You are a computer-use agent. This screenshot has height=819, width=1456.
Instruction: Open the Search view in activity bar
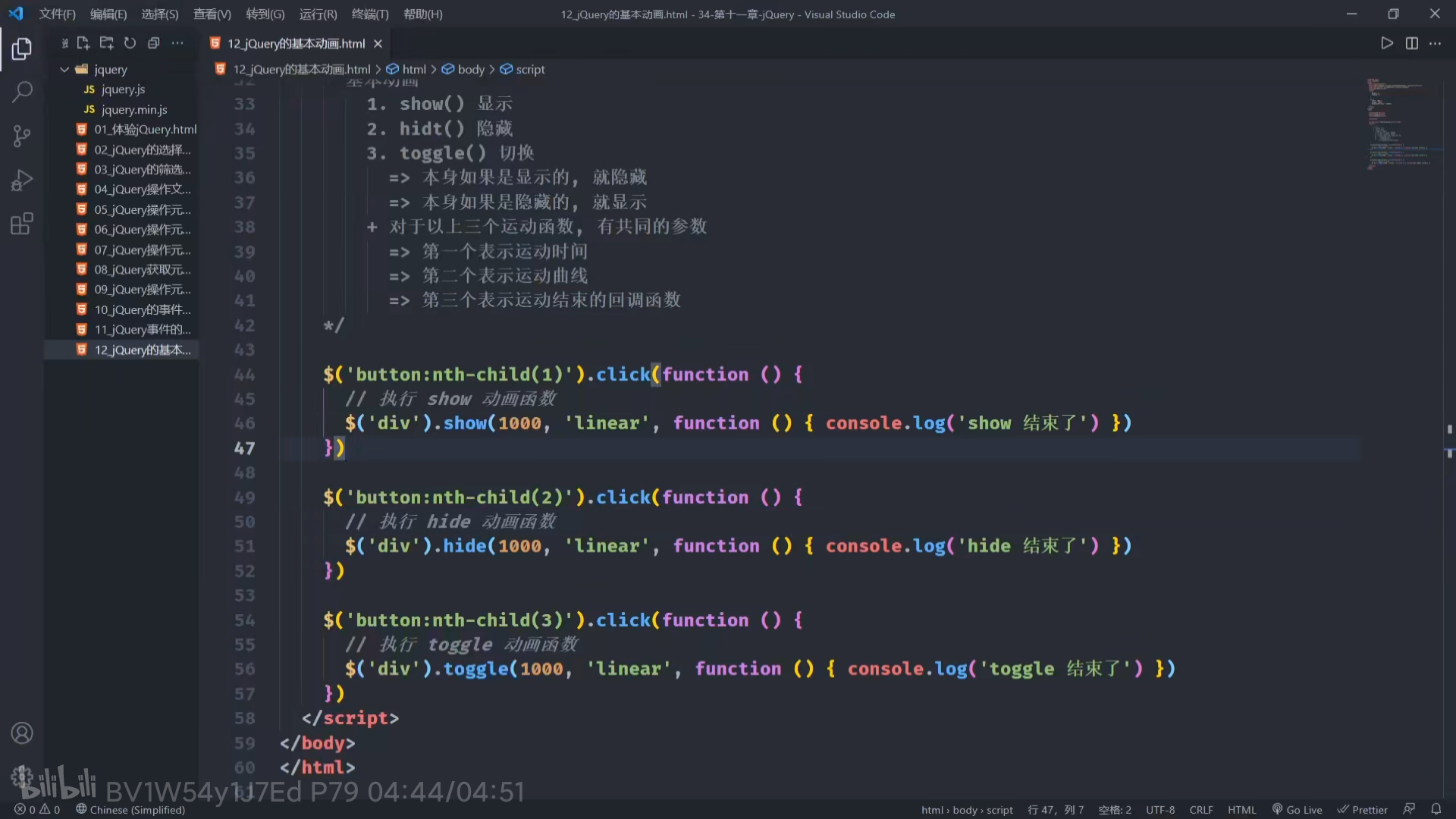point(22,93)
